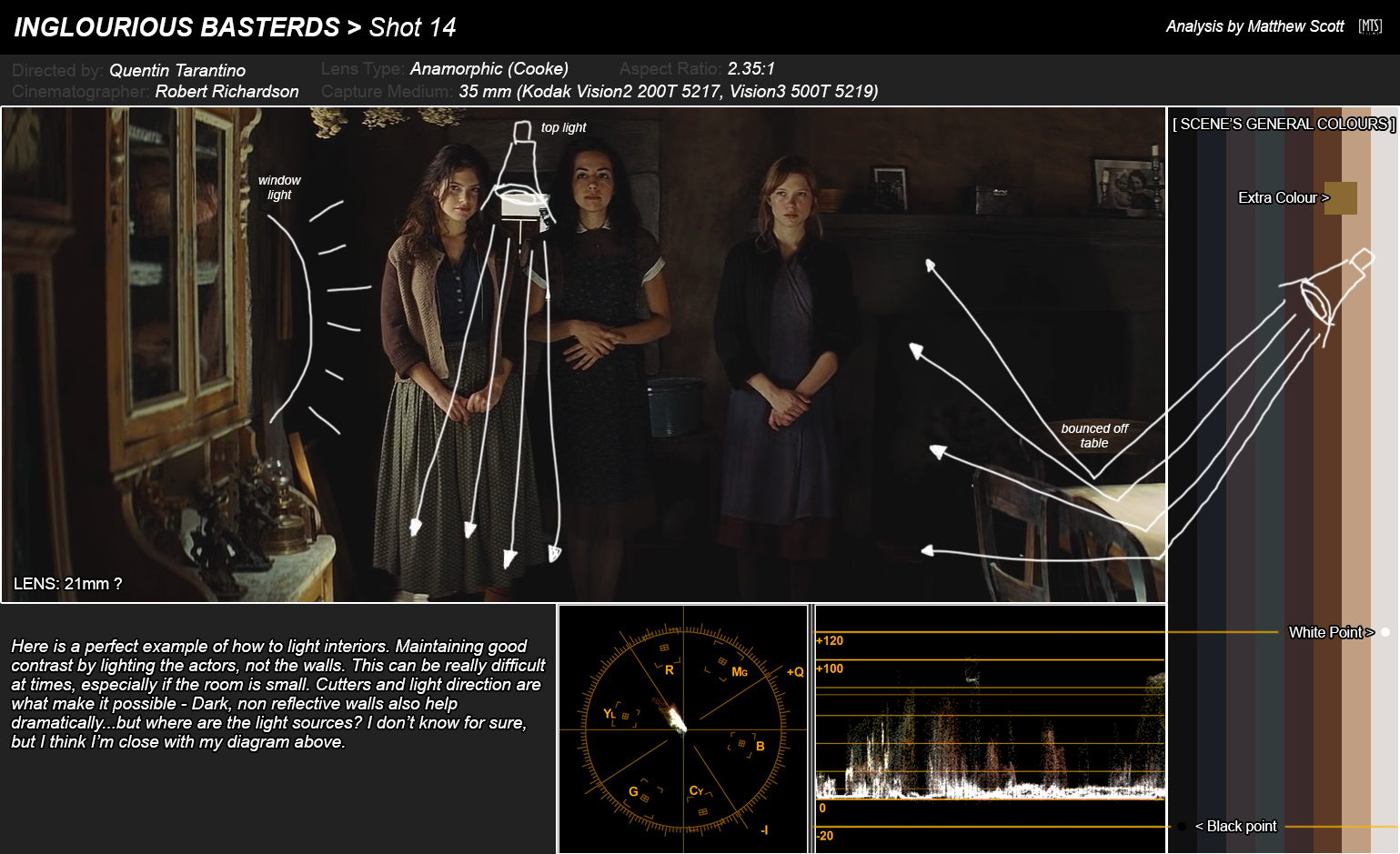Click the '+120' waveform scale label
The width and height of the screenshot is (1400, 854).
click(x=830, y=640)
